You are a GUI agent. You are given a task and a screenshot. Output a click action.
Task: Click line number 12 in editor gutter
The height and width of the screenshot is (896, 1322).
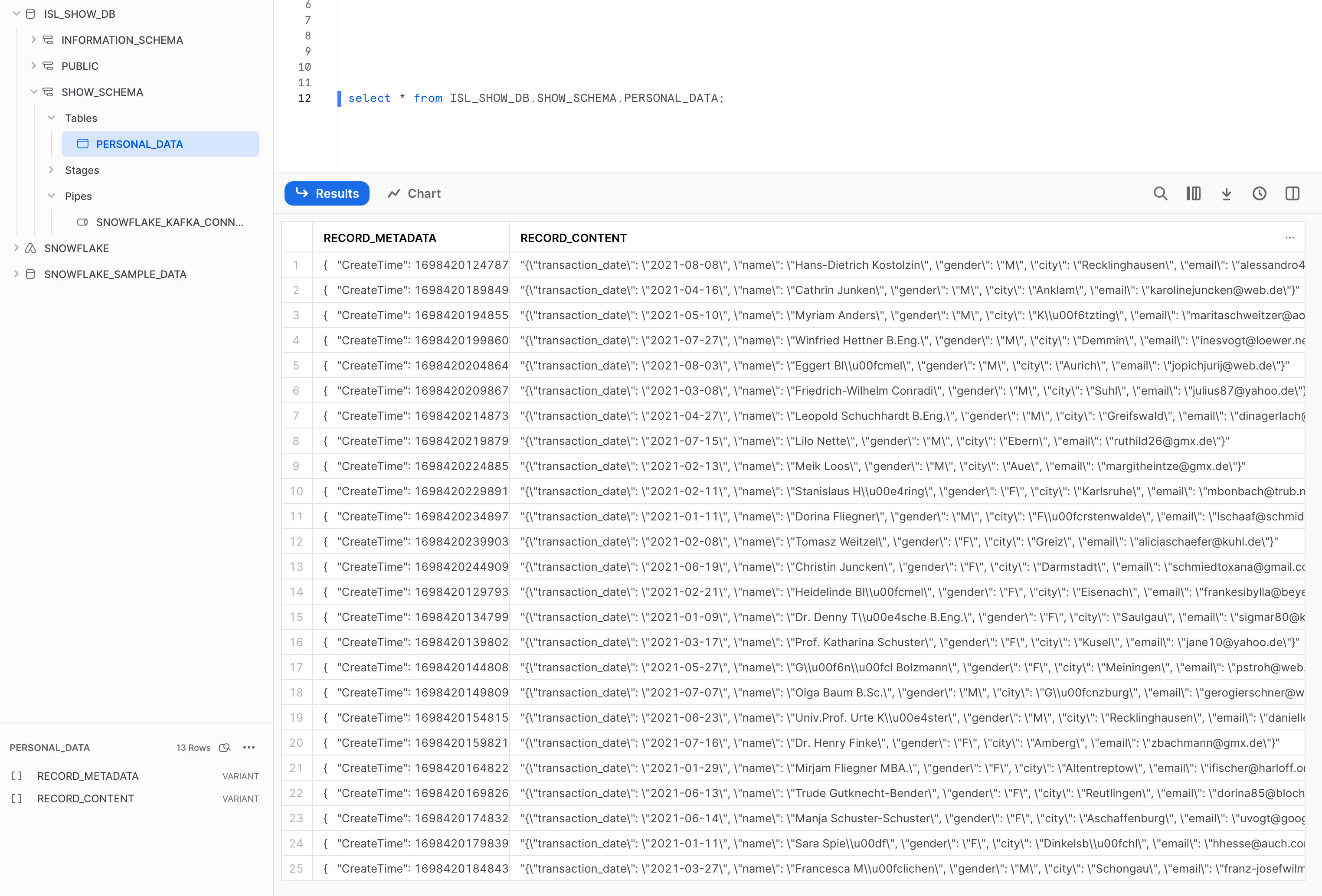click(x=304, y=98)
